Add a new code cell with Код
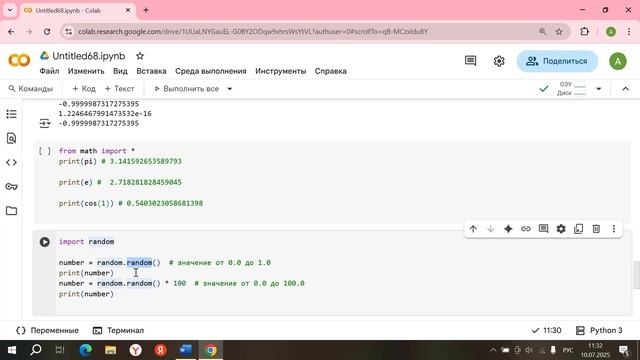The height and width of the screenshot is (360, 640). click(x=84, y=89)
